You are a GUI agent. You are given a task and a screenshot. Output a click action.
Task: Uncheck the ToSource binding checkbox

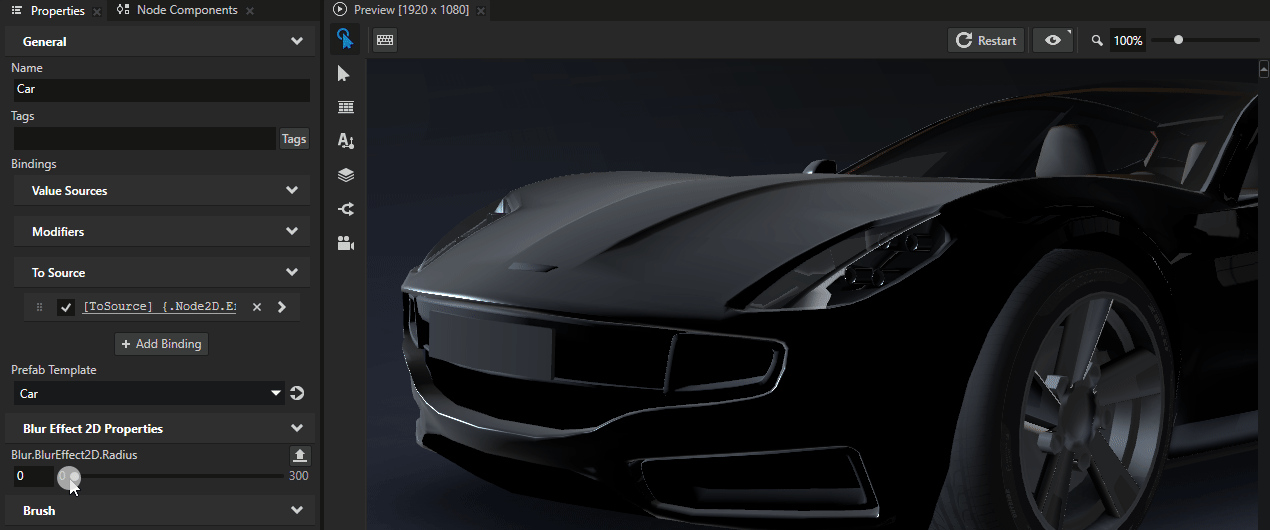tap(67, 307)
